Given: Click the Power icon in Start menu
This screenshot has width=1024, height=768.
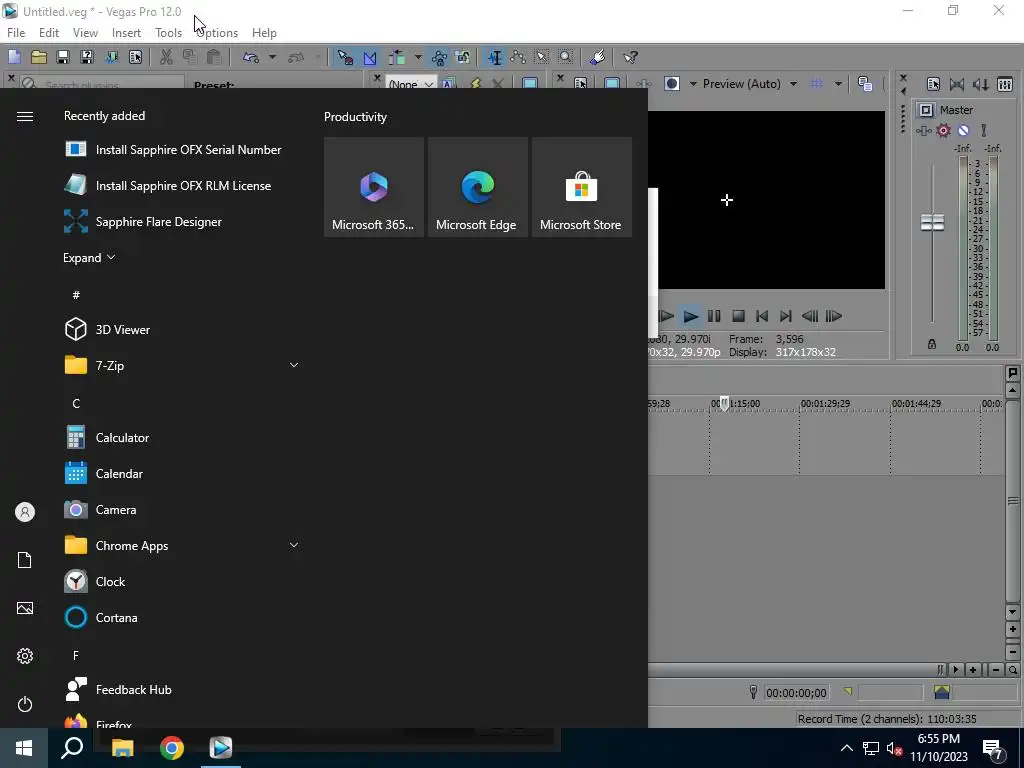Looking at the screenshot, I should (25, 704).
